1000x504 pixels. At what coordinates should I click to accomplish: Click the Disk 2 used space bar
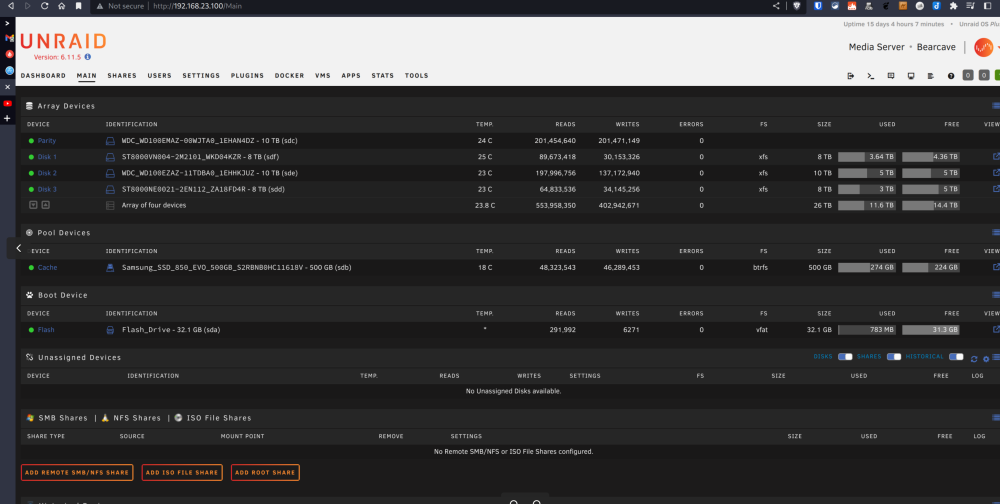coord(867,173)
